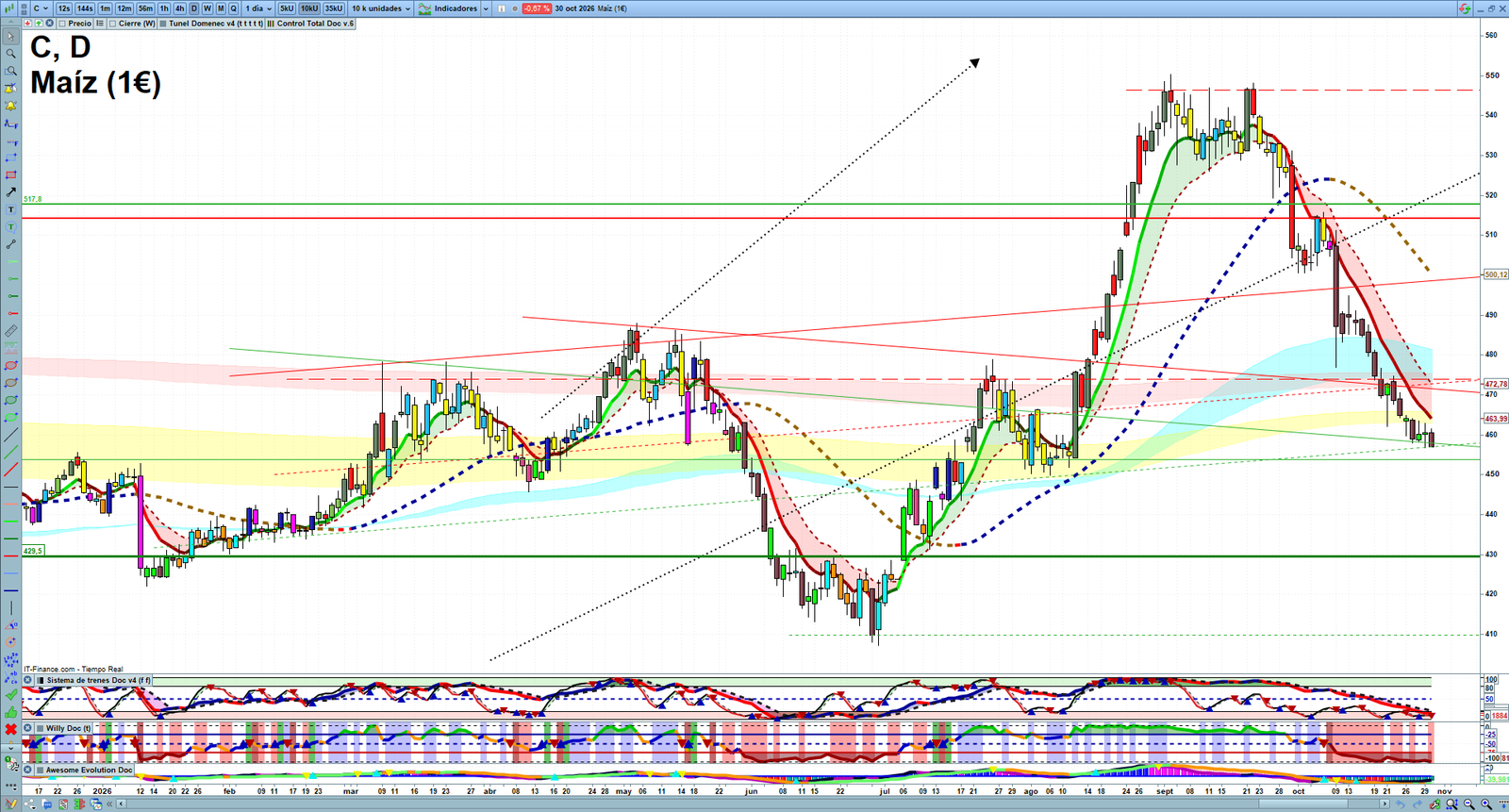
Task: Open the 1 día timeframe dropdown
Action: [258, 8]
